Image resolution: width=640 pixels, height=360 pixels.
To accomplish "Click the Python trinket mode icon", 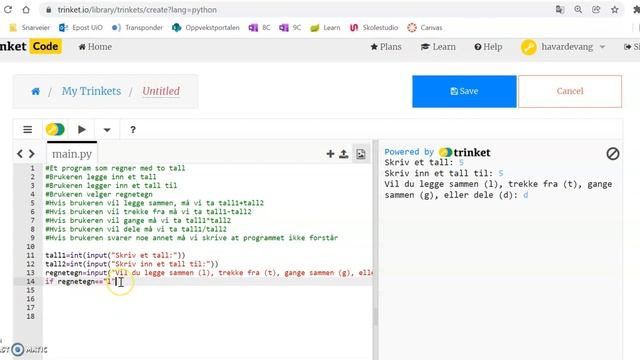I will 55,129.
